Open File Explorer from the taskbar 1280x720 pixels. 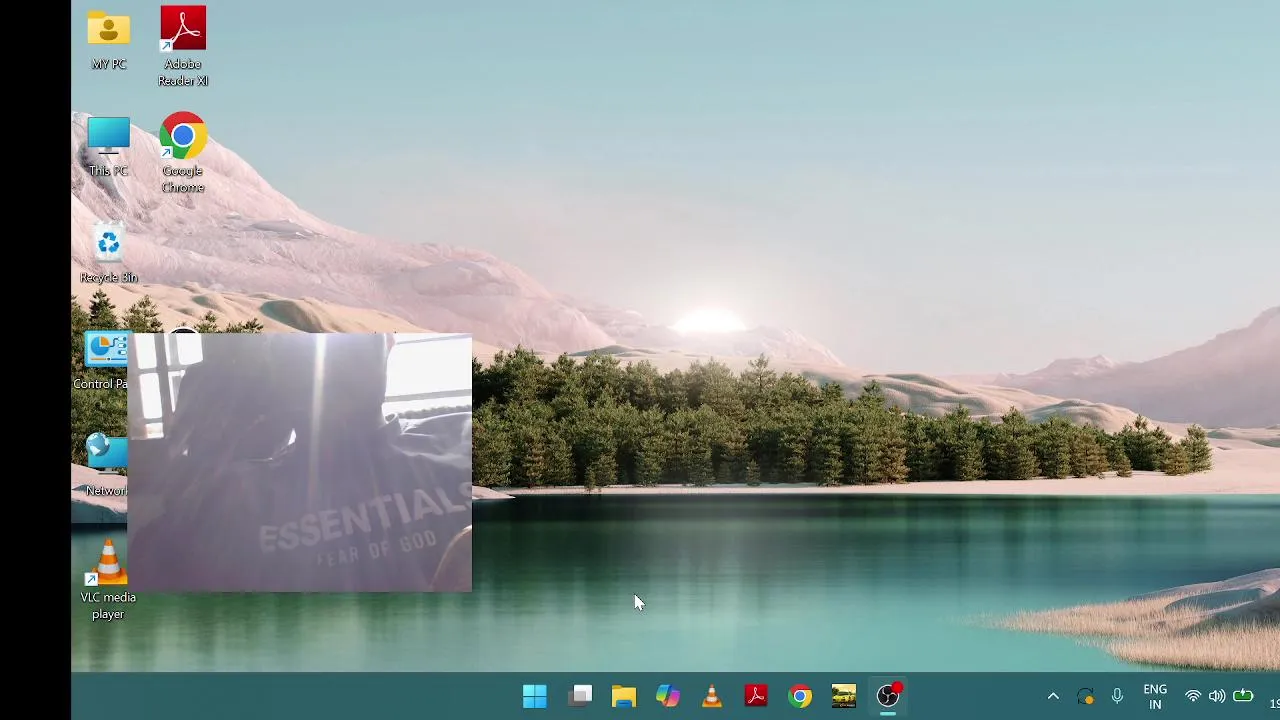624,696
